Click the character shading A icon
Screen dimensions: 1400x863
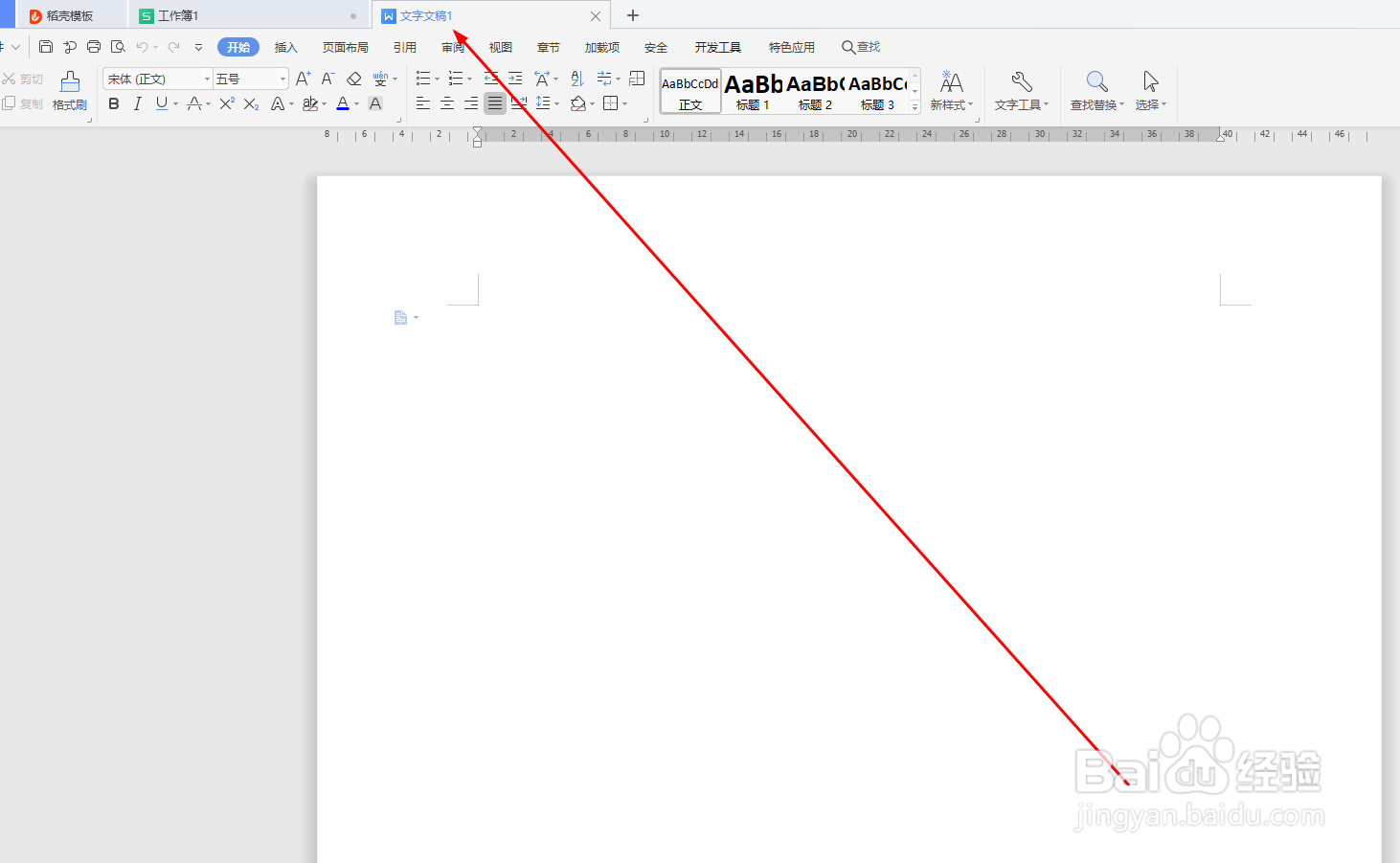coord(375,103)
